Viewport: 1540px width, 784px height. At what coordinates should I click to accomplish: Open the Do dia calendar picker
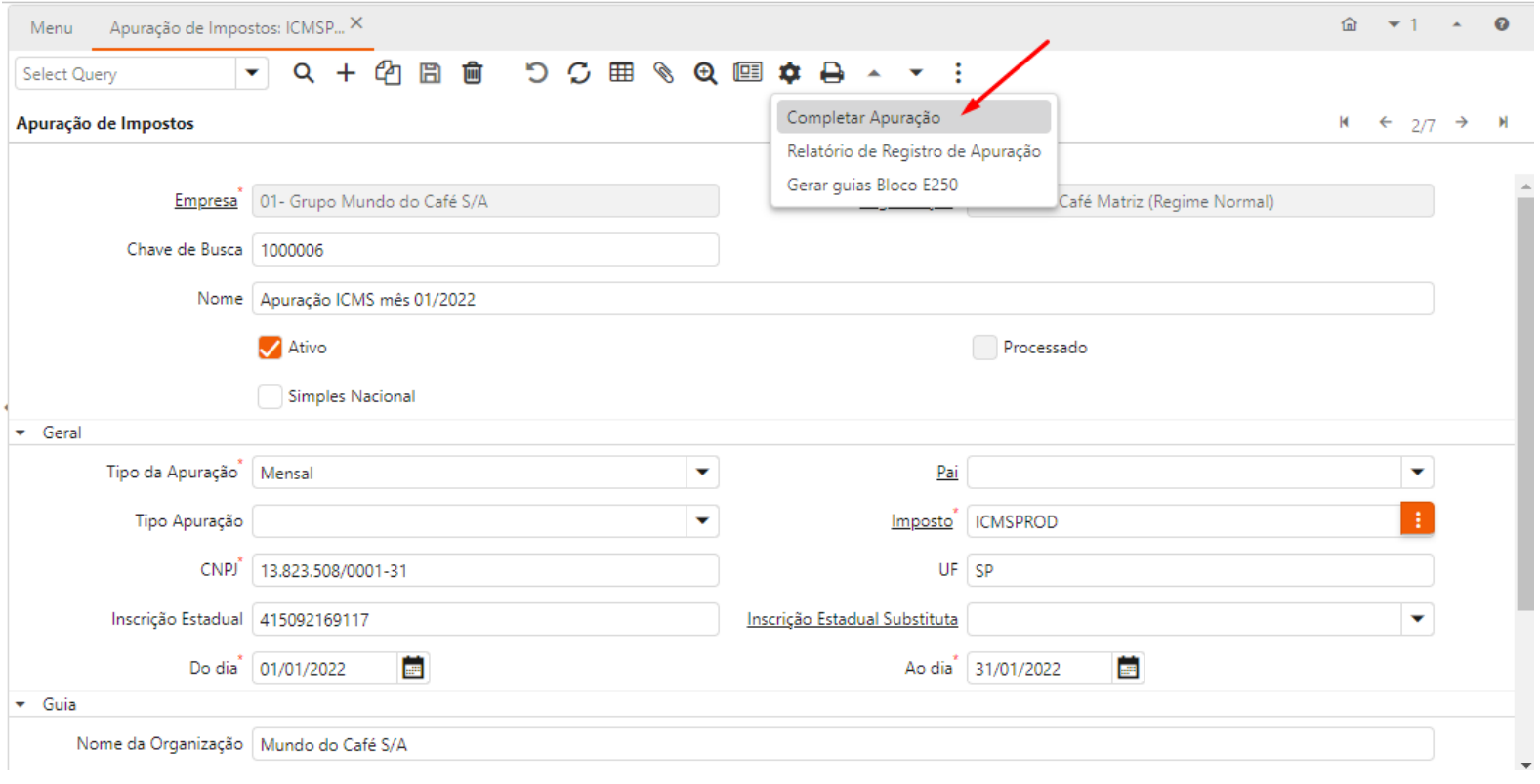pos(413,668)
